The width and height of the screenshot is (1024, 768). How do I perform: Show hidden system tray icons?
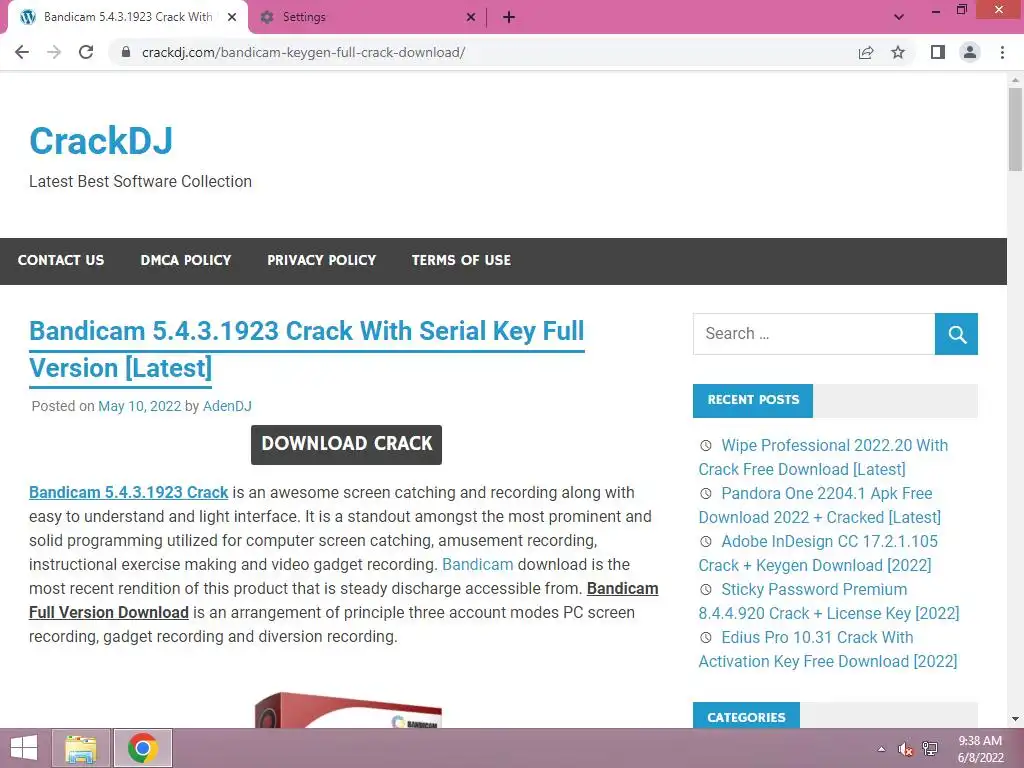tap(881, 749)
